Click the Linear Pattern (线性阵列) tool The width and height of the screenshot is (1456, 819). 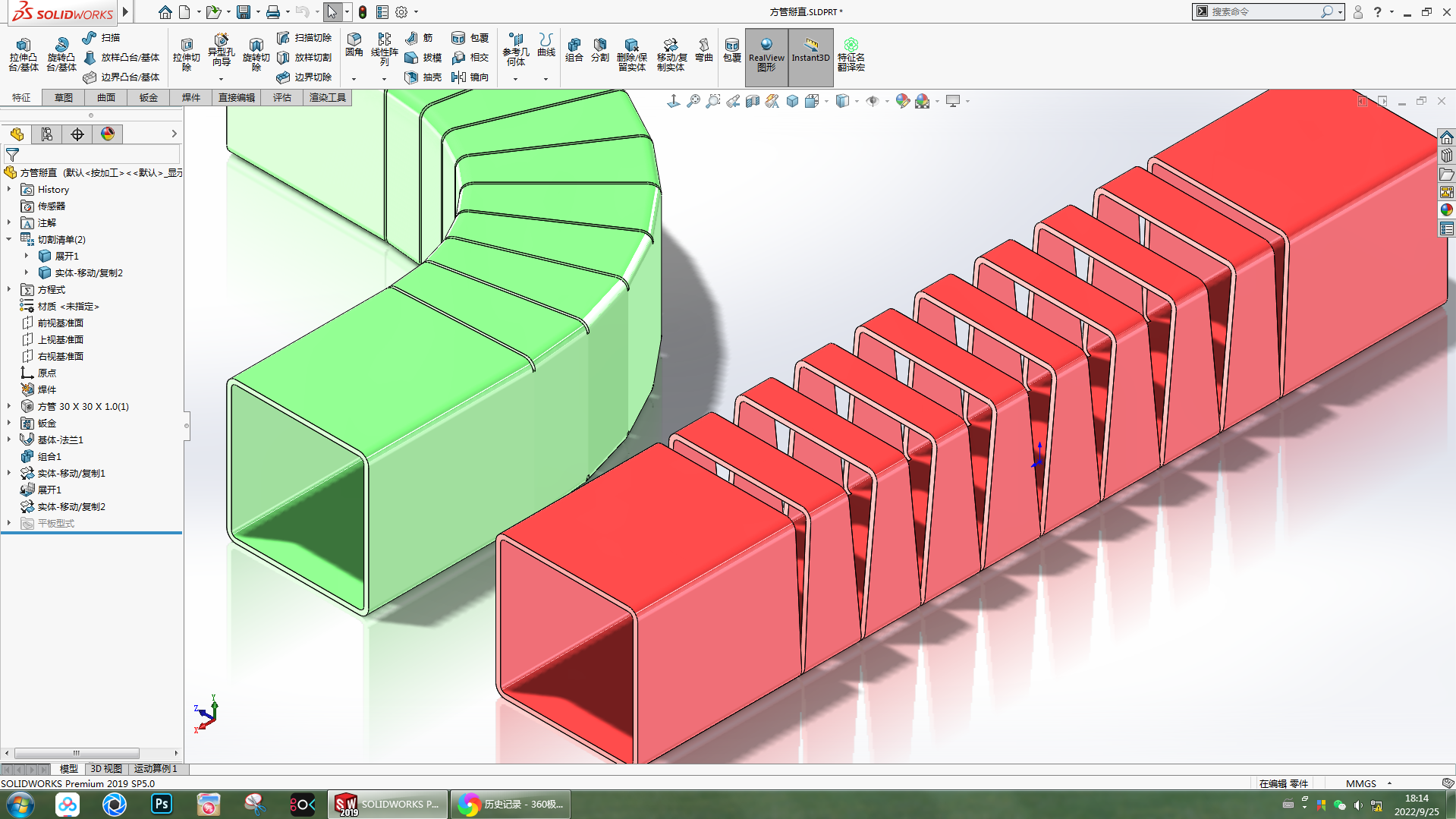(x=384, y=49)
